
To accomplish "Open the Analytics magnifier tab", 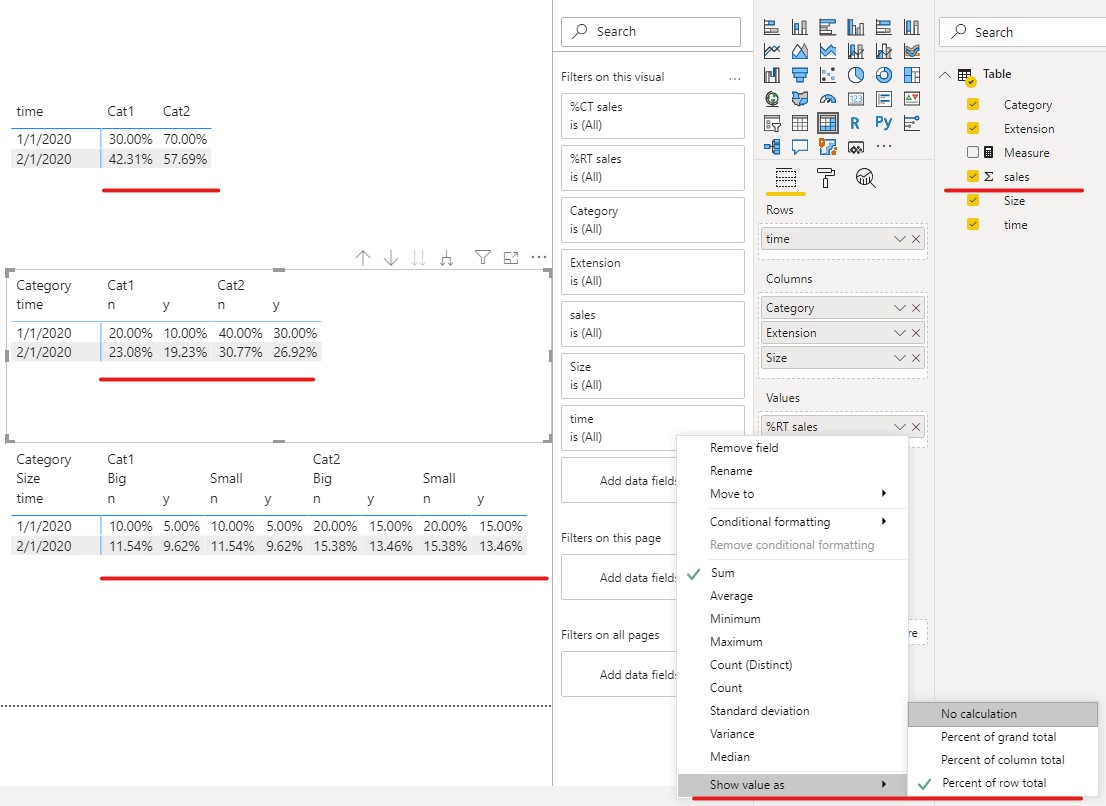I will (865, 178).
